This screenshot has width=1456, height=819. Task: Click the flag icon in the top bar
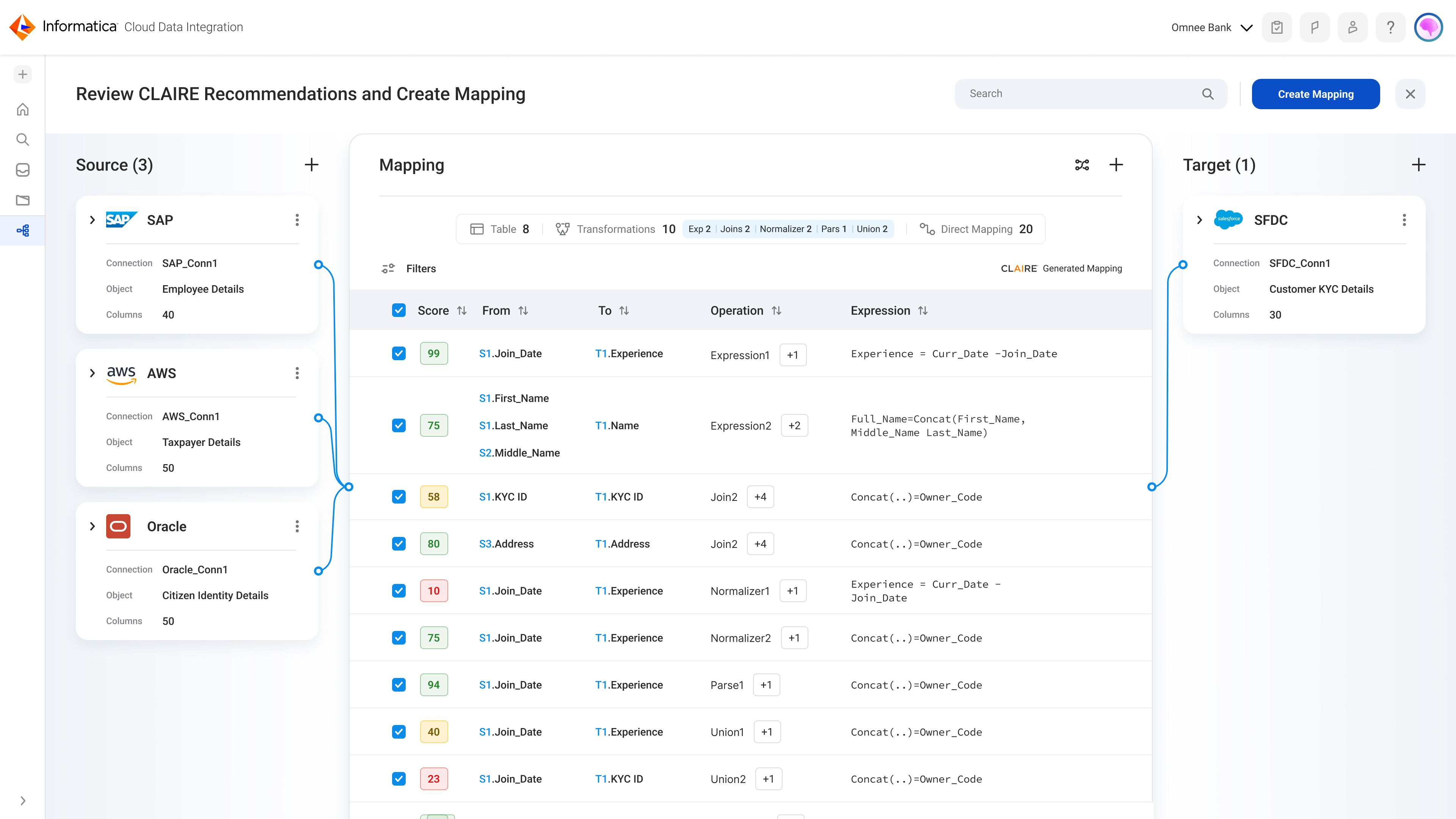[x=1315, y=27]
